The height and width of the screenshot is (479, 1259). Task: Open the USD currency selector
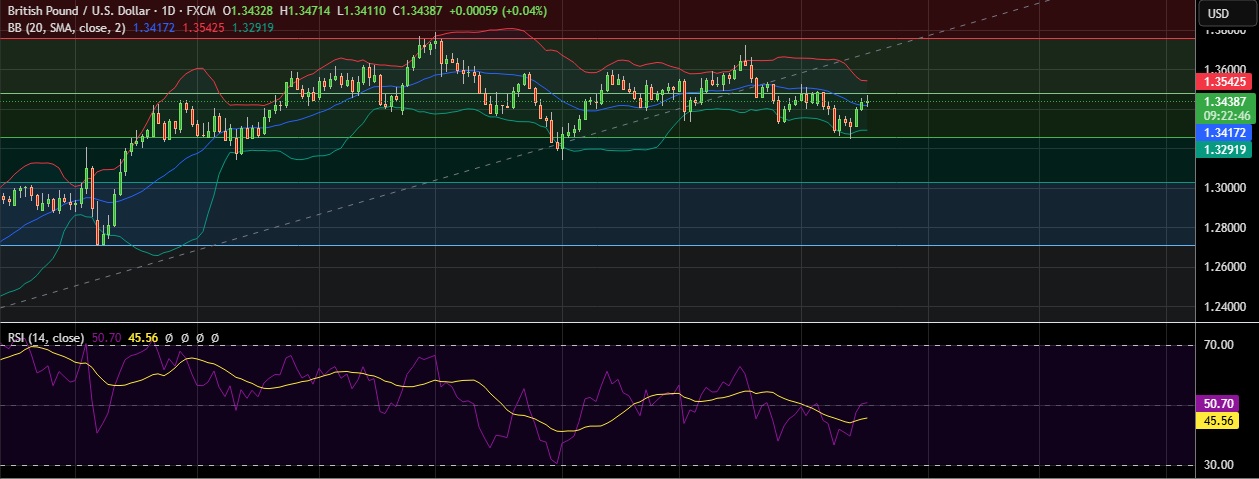[1218, 13]
